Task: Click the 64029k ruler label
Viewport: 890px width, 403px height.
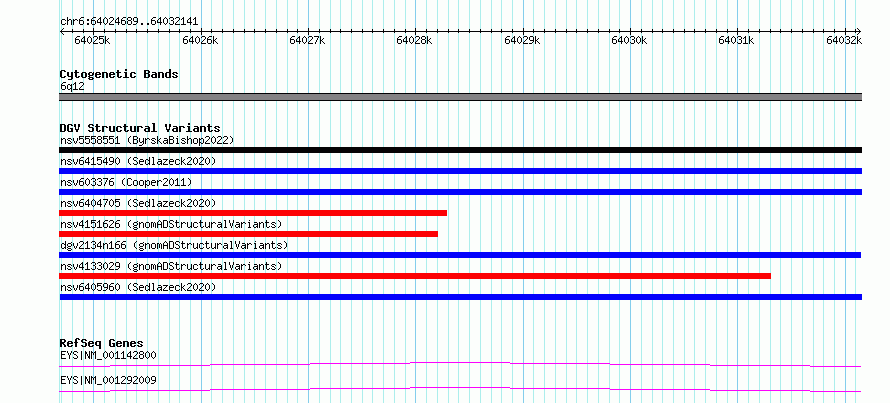Action: point(522,40)
